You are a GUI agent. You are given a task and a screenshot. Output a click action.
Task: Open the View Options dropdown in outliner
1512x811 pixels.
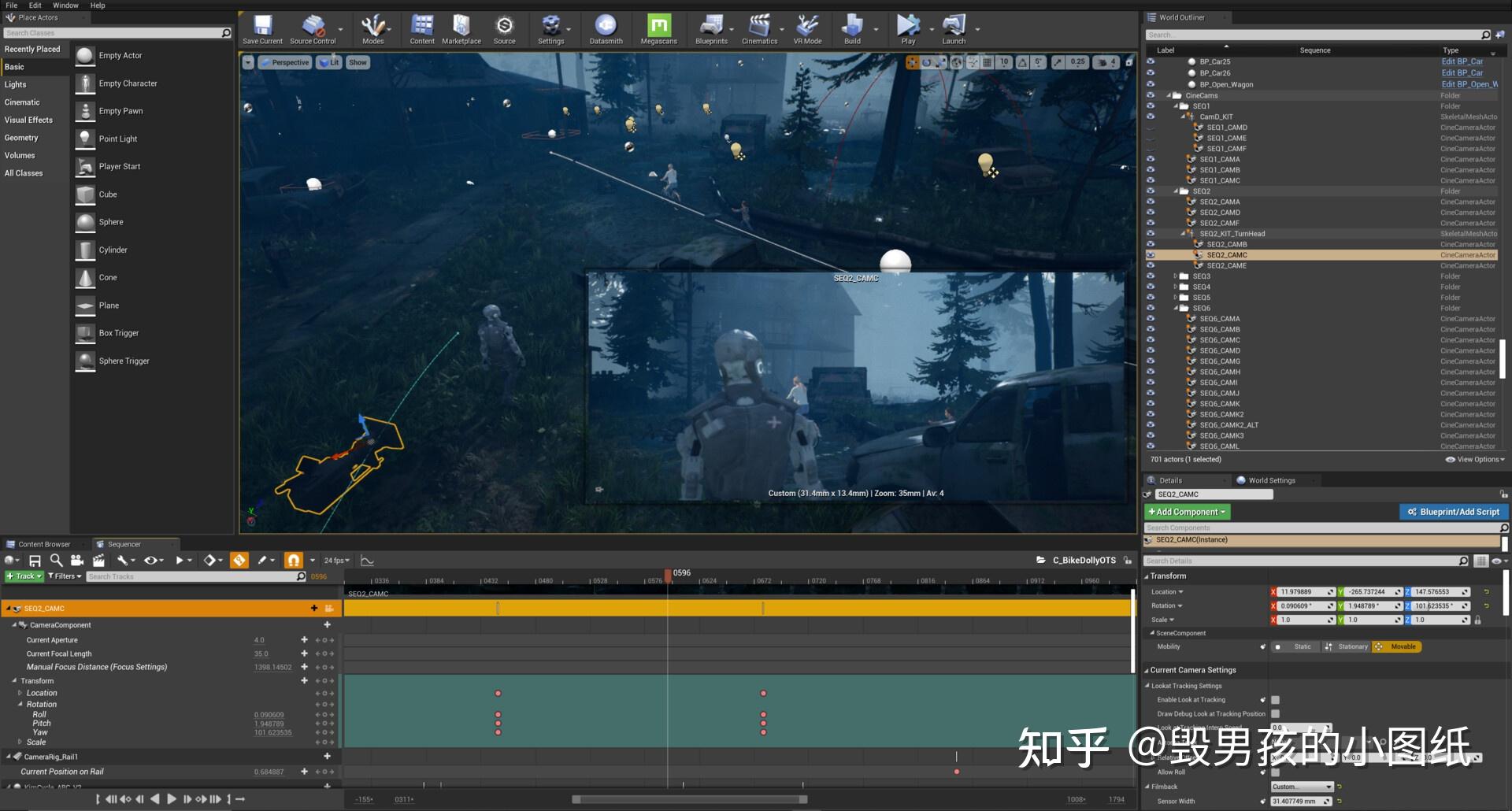coord(1475,460)
